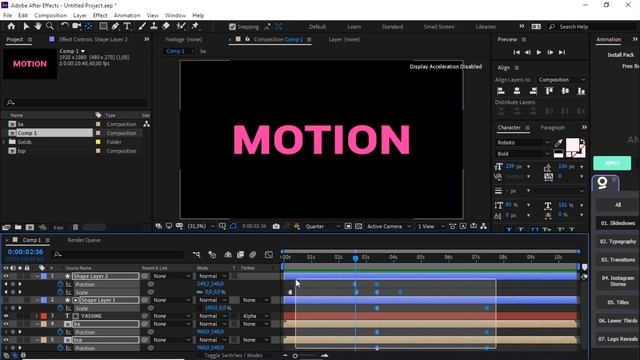Open Alpha track matte dropdown for YASSINE
This screenshot has height=360, width=640.
point(255,316)
